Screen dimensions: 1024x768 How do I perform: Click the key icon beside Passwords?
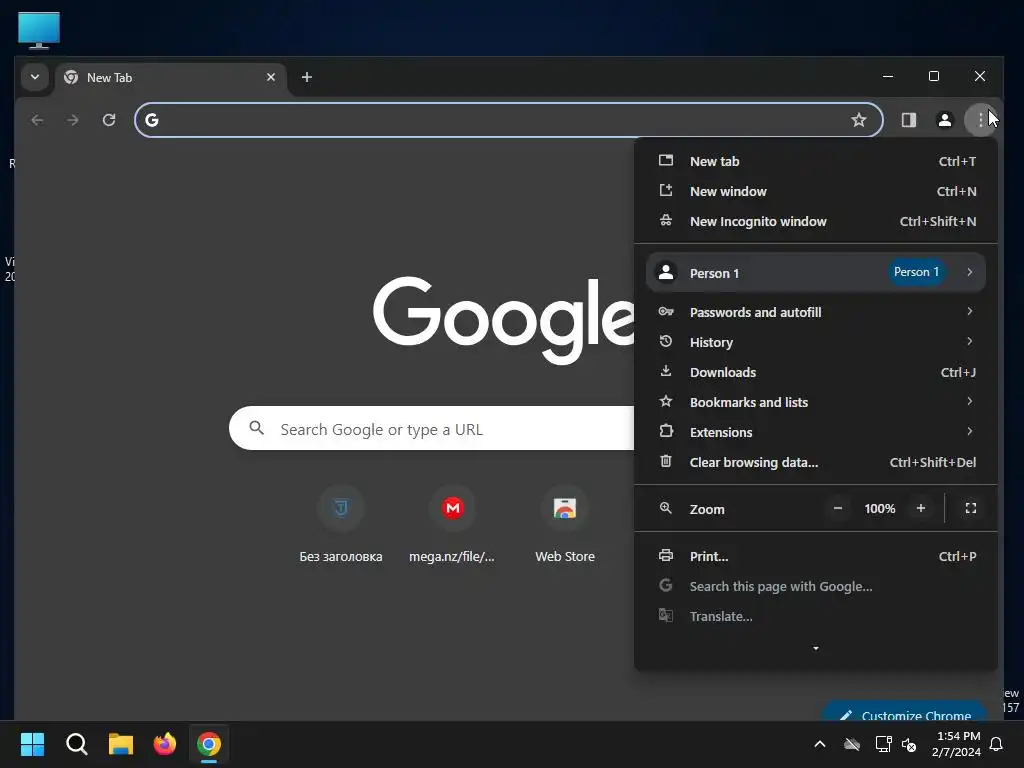[665, 312]
